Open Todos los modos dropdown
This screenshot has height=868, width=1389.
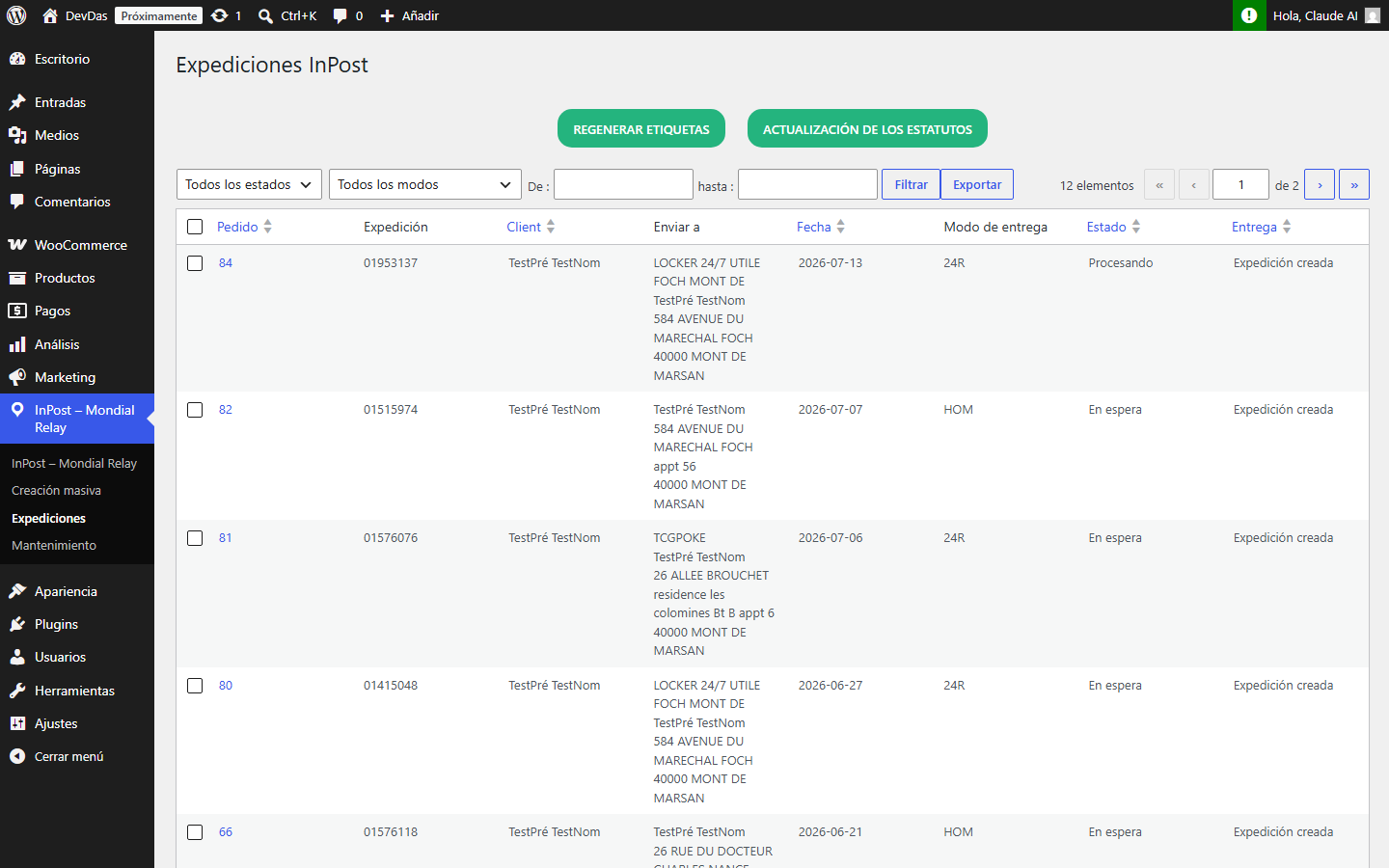tap(425, 184)
